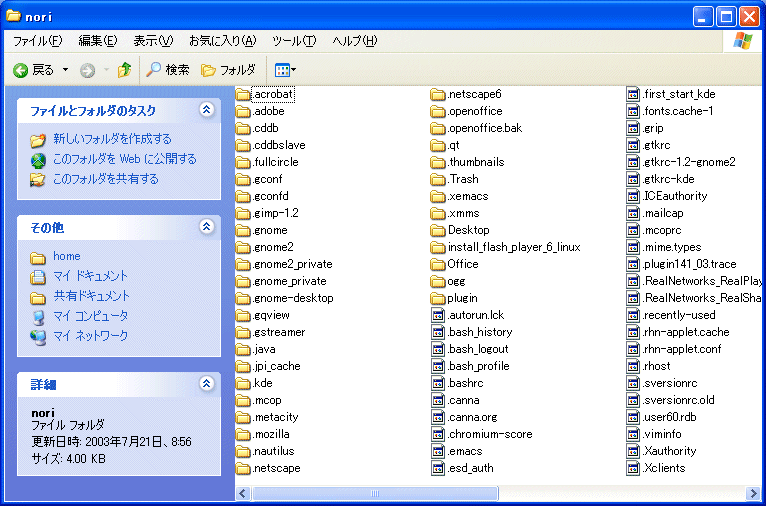Select the .Xclients file name
766x506 pixels.
coord(664,468)
